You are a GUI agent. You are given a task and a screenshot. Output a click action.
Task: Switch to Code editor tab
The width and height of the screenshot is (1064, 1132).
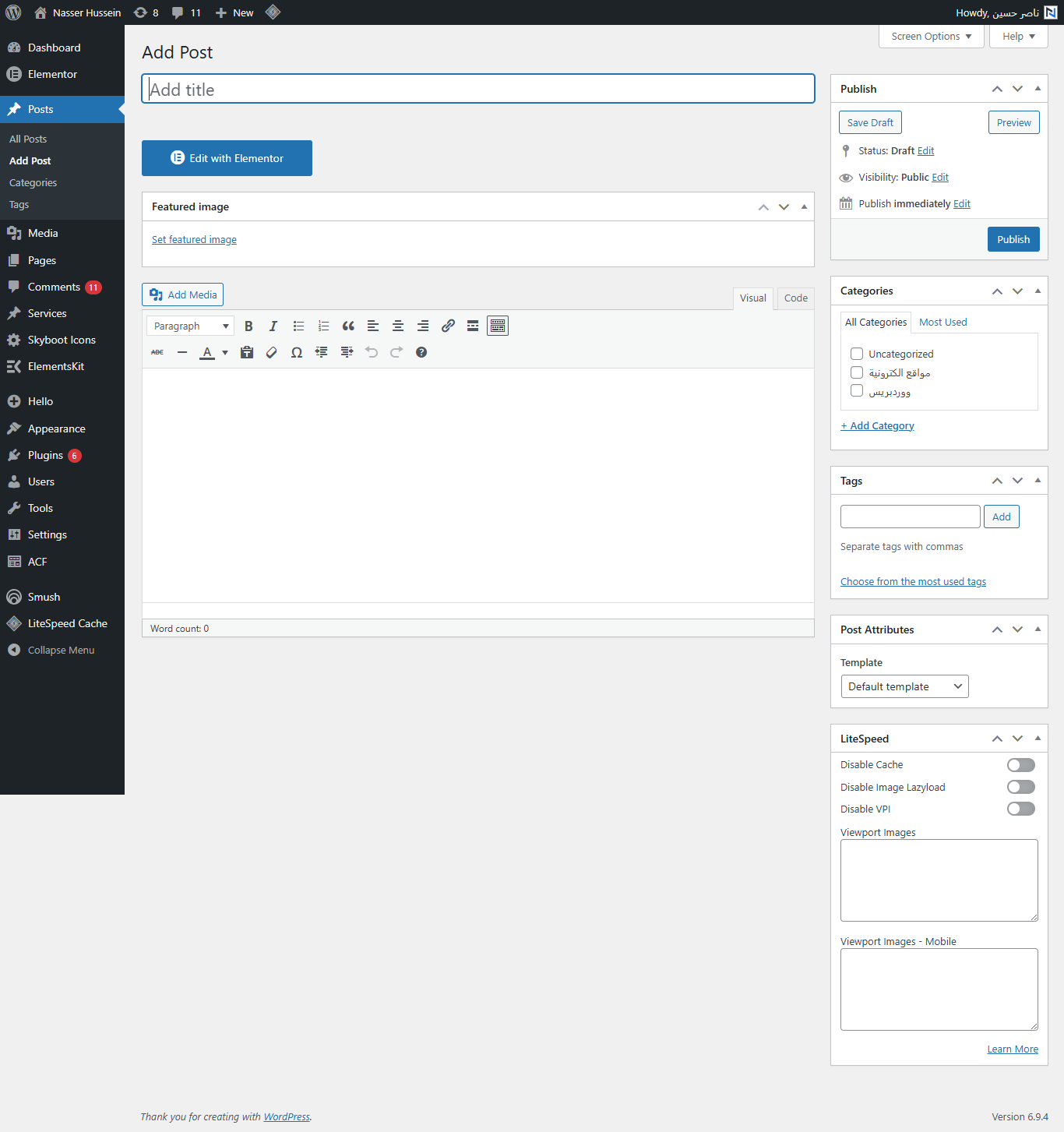[796, 298]
